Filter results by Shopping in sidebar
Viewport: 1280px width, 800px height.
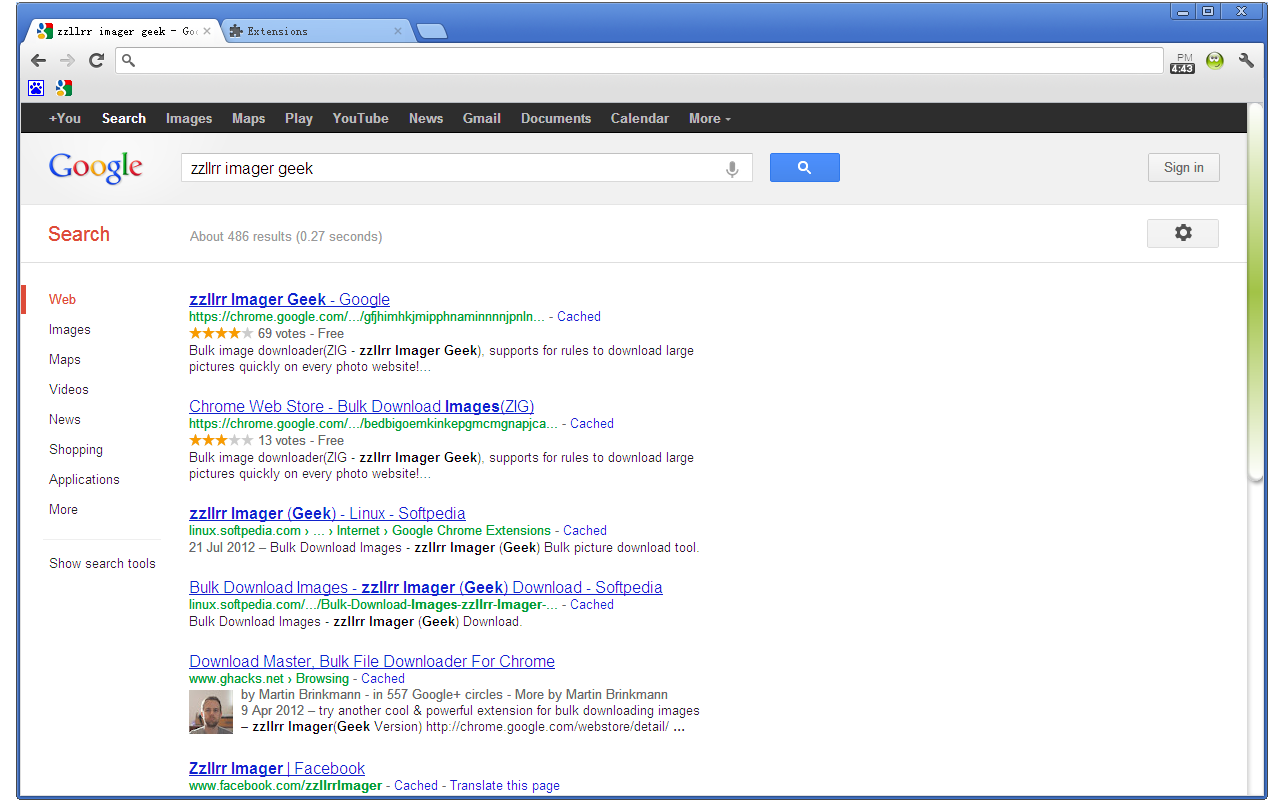point(76,449)
